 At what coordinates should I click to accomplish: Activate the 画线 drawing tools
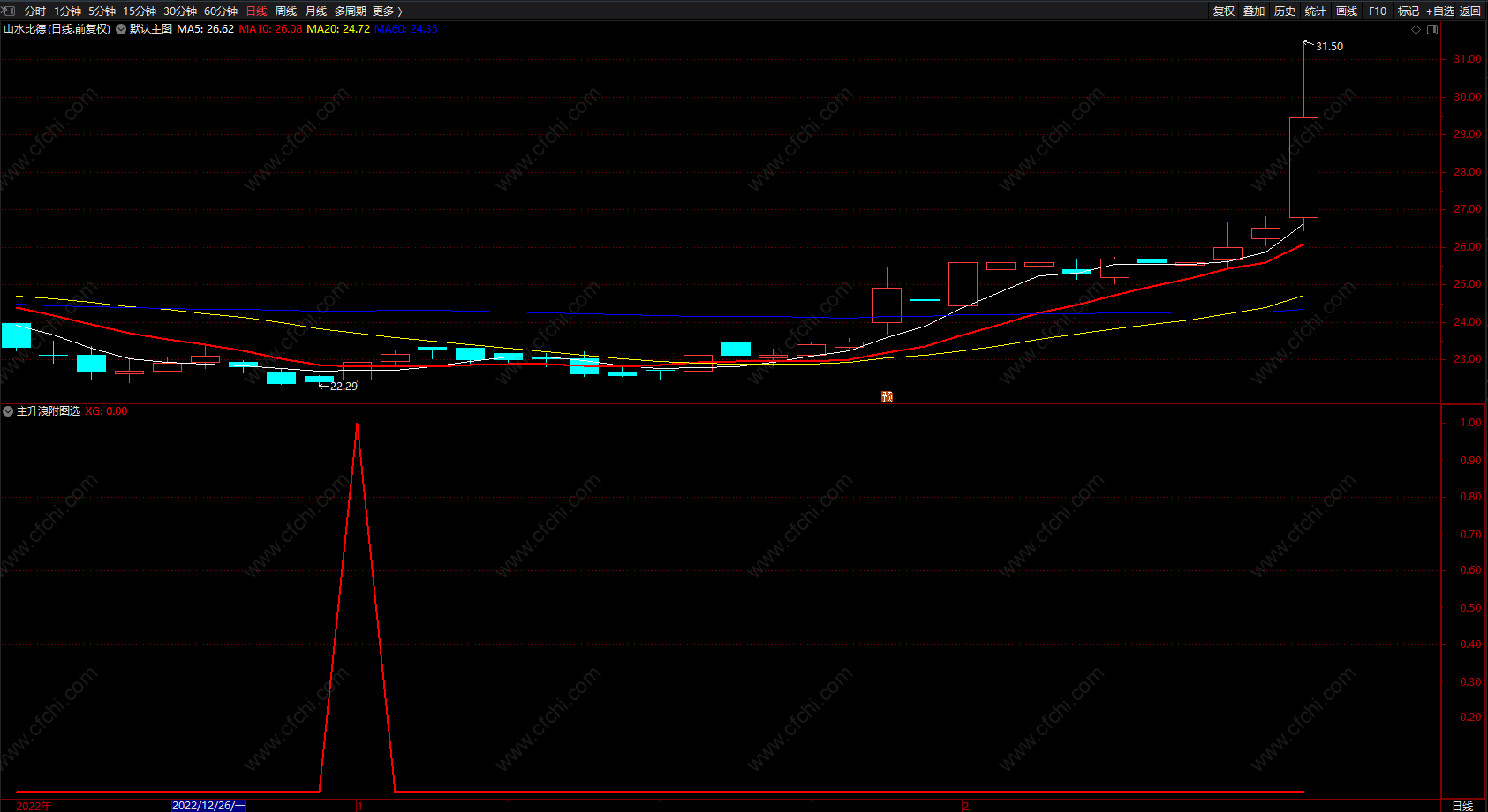1347,11
